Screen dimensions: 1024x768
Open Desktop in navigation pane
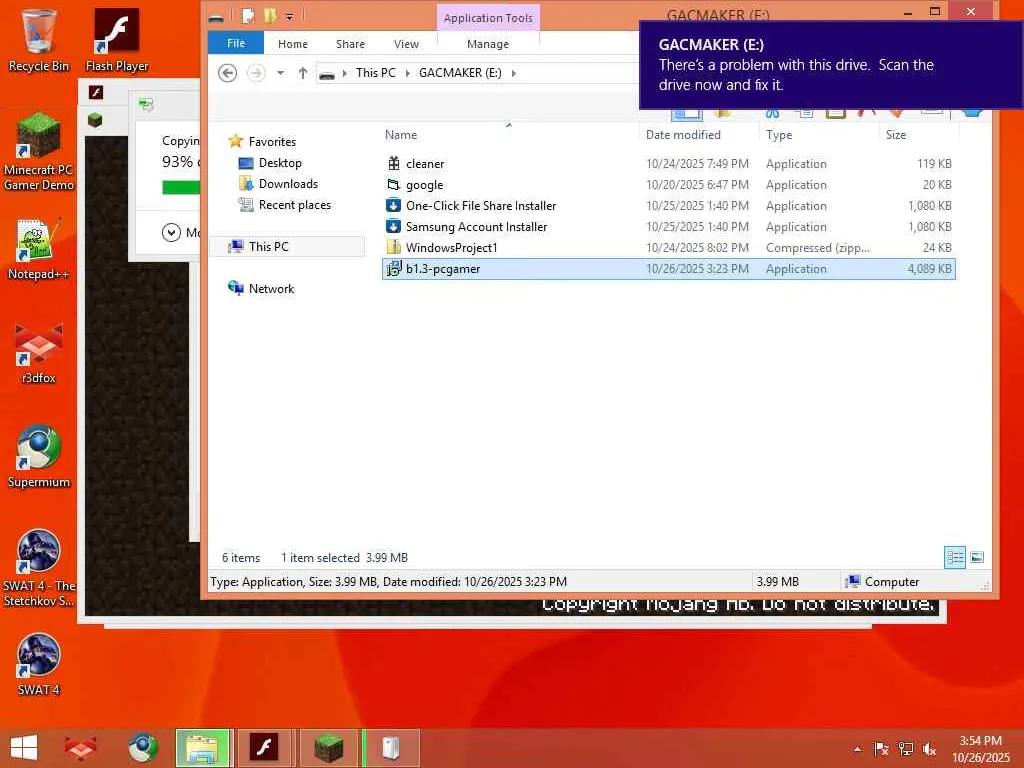(x=270, y=163)
